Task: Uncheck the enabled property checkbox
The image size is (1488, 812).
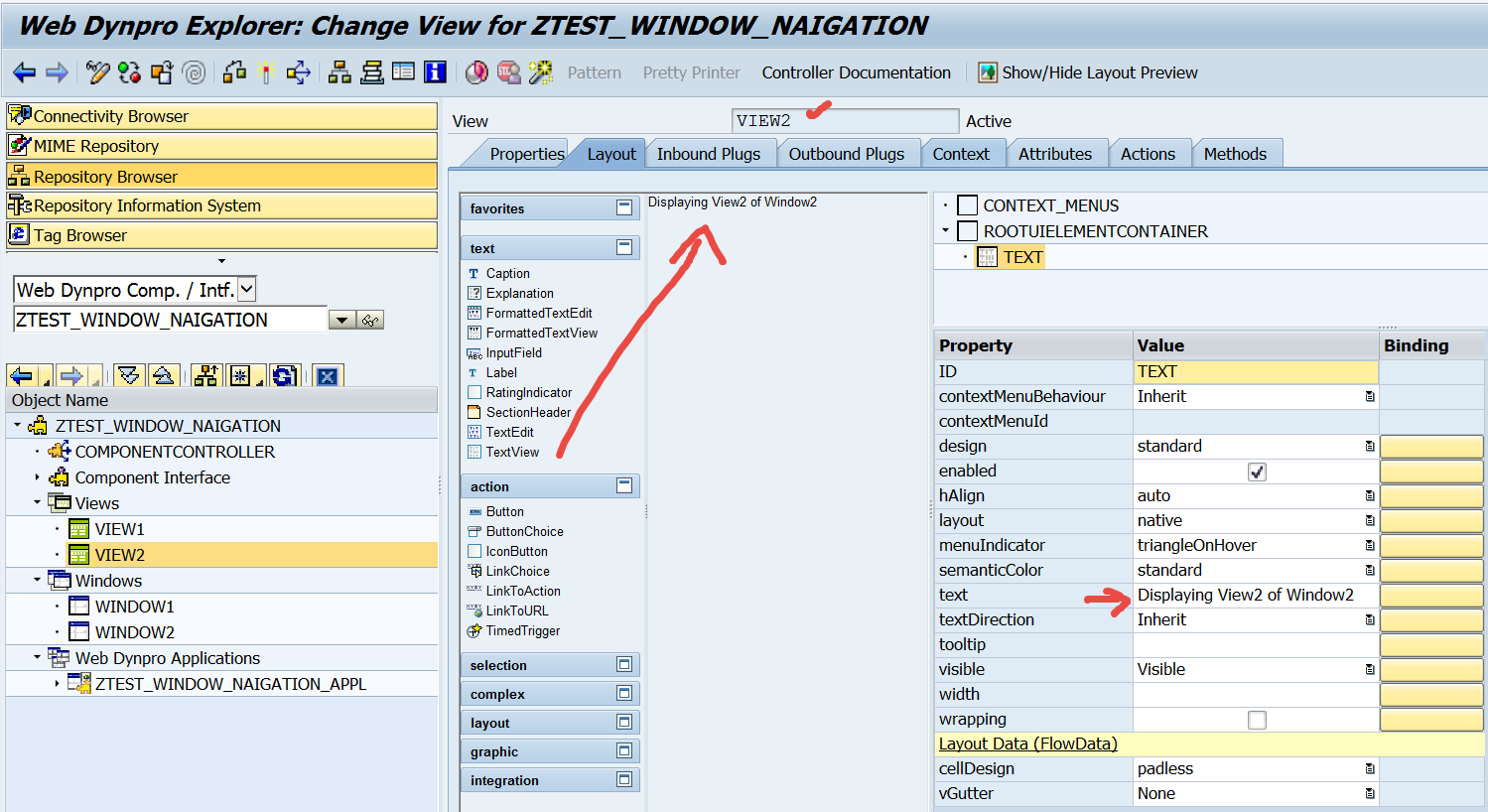Action: click(1257, 472)
